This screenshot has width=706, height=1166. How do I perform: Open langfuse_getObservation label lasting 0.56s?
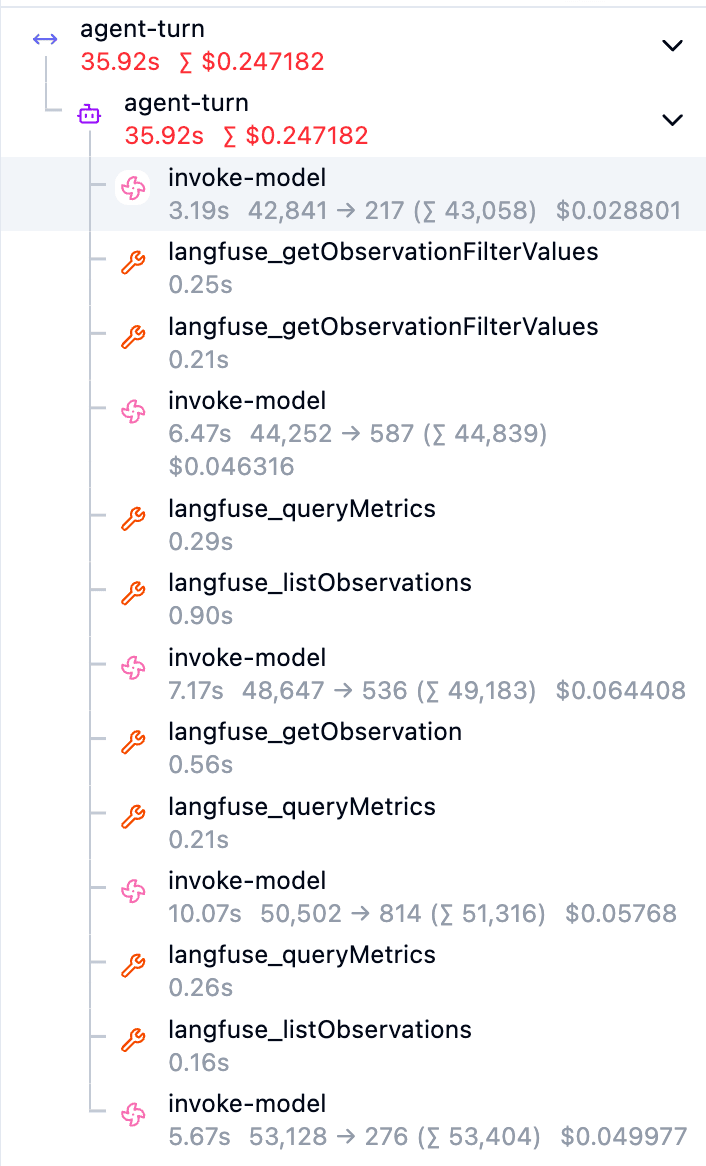tap(315, 732)
